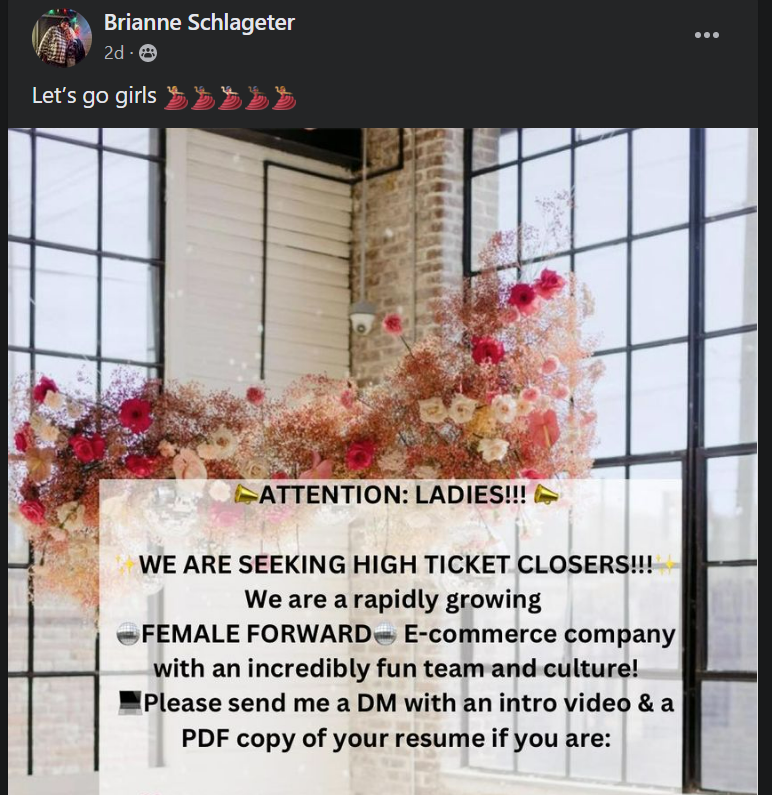Click sparkle emoji after "CLOSERS!!!"

[665, 564]
